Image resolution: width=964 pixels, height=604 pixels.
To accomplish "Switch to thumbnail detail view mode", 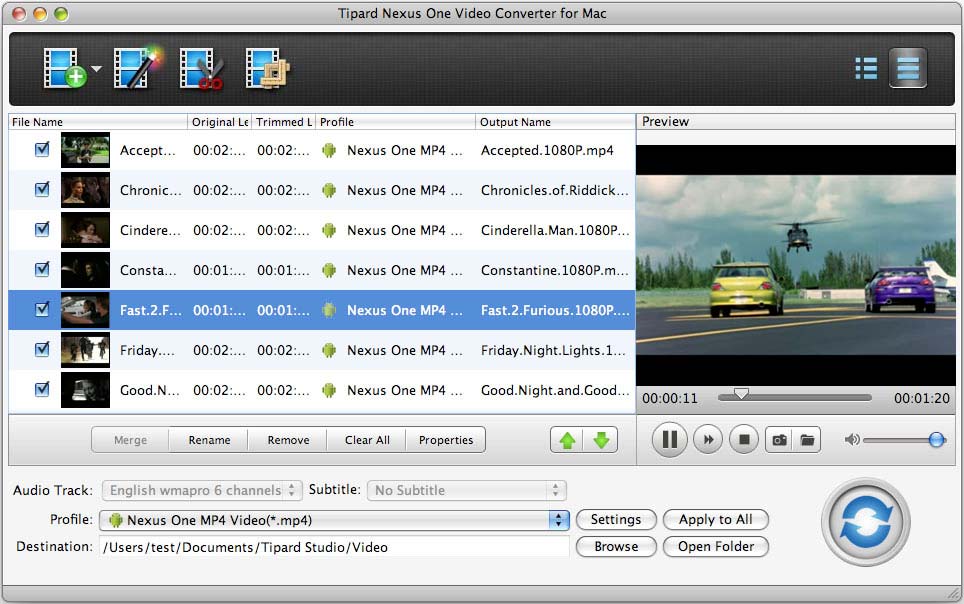I will pyautogui.click(x=907, y=68).
